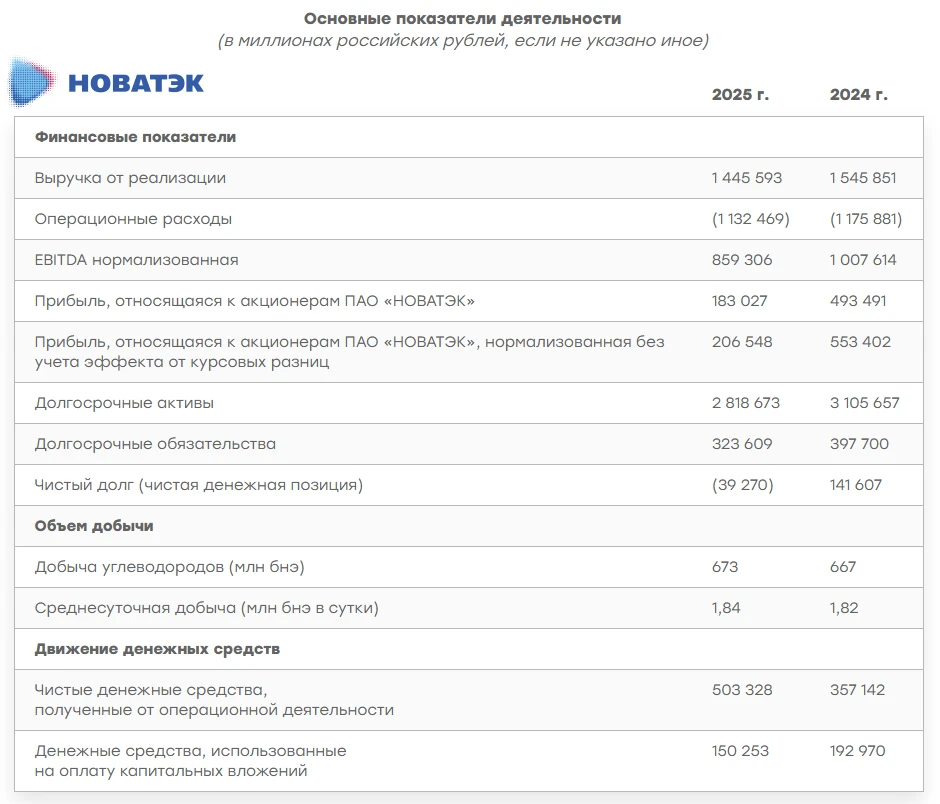Select long-term liabilities value 397 700
Screen dimensions: 940x804
(860, 444)
